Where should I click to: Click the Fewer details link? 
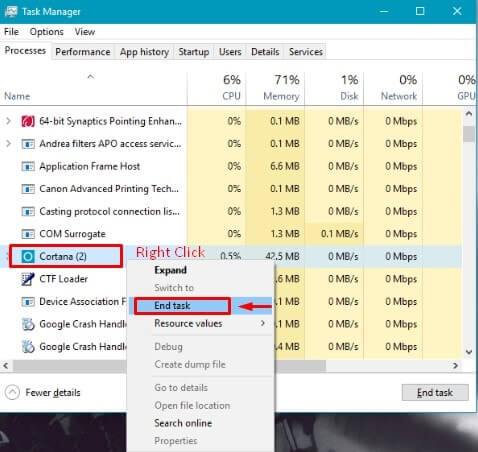[x=53, y=393]
